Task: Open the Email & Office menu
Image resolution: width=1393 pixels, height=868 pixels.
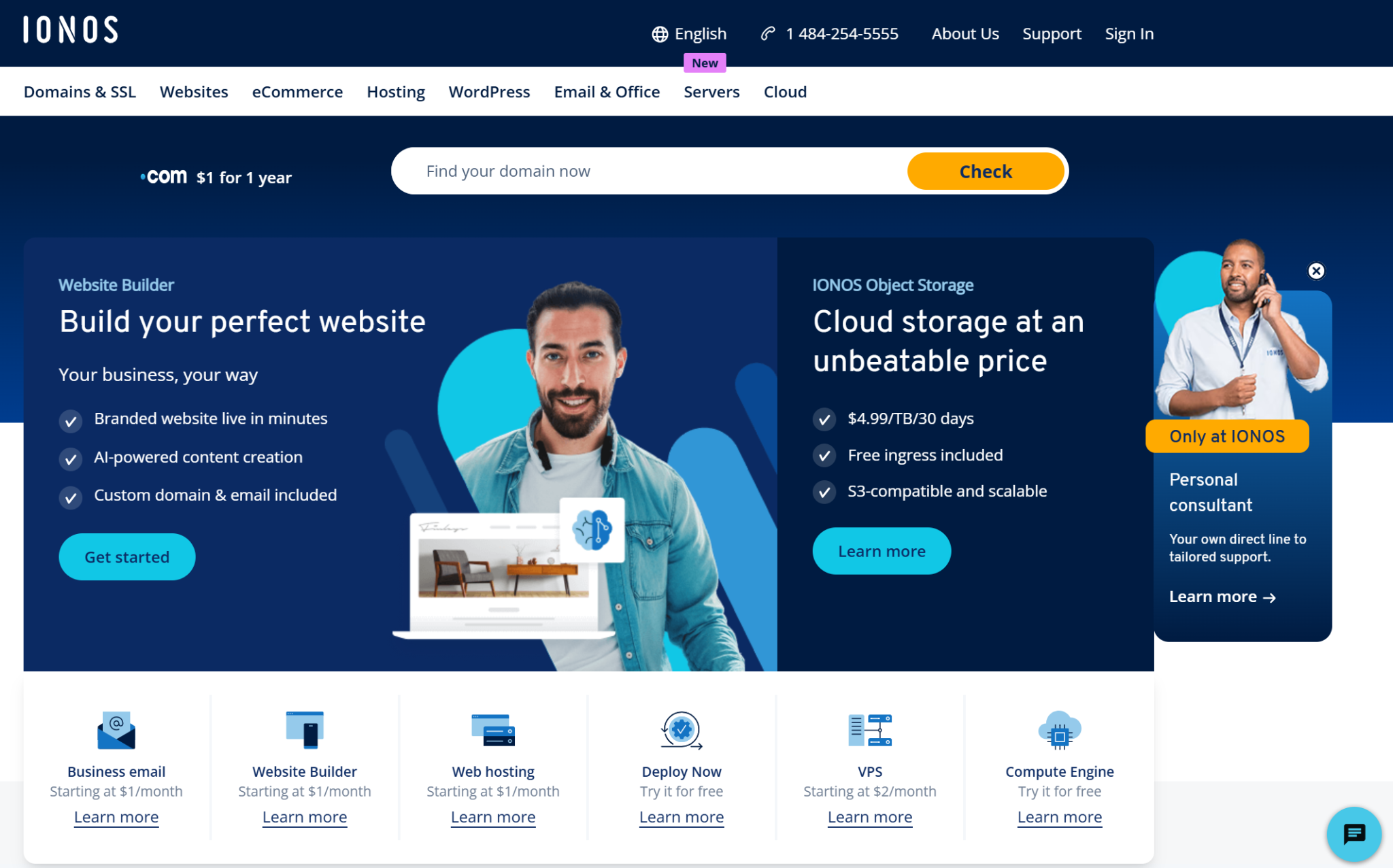Action: pos(607,92)
